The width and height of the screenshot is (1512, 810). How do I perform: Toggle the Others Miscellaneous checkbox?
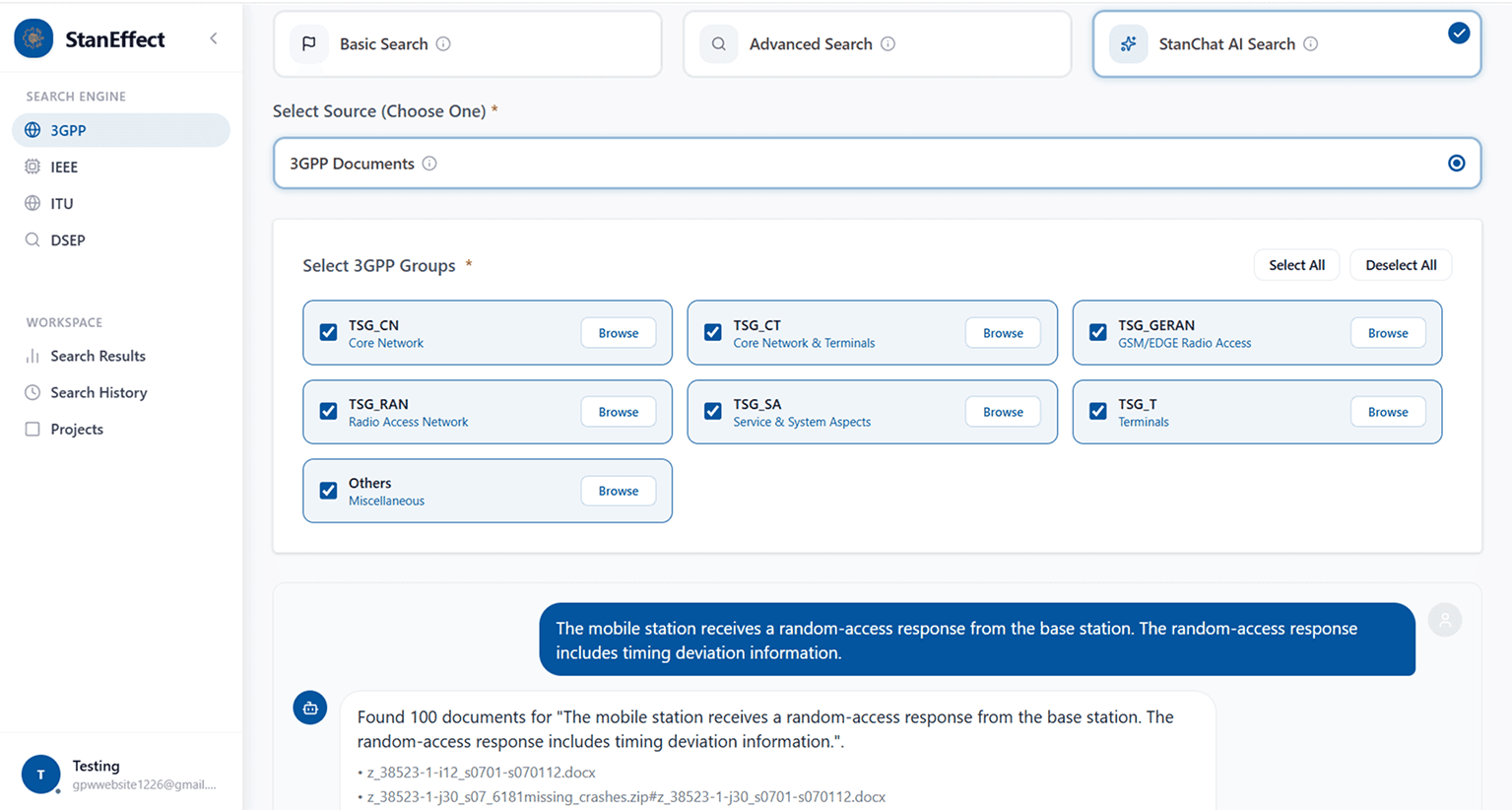click(328, 491)
